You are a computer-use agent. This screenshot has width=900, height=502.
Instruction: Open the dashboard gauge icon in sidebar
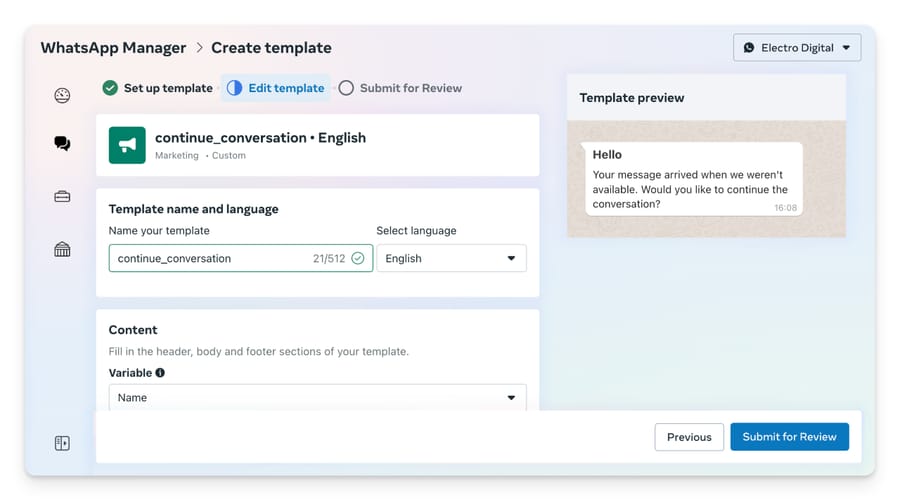(62, 95)
